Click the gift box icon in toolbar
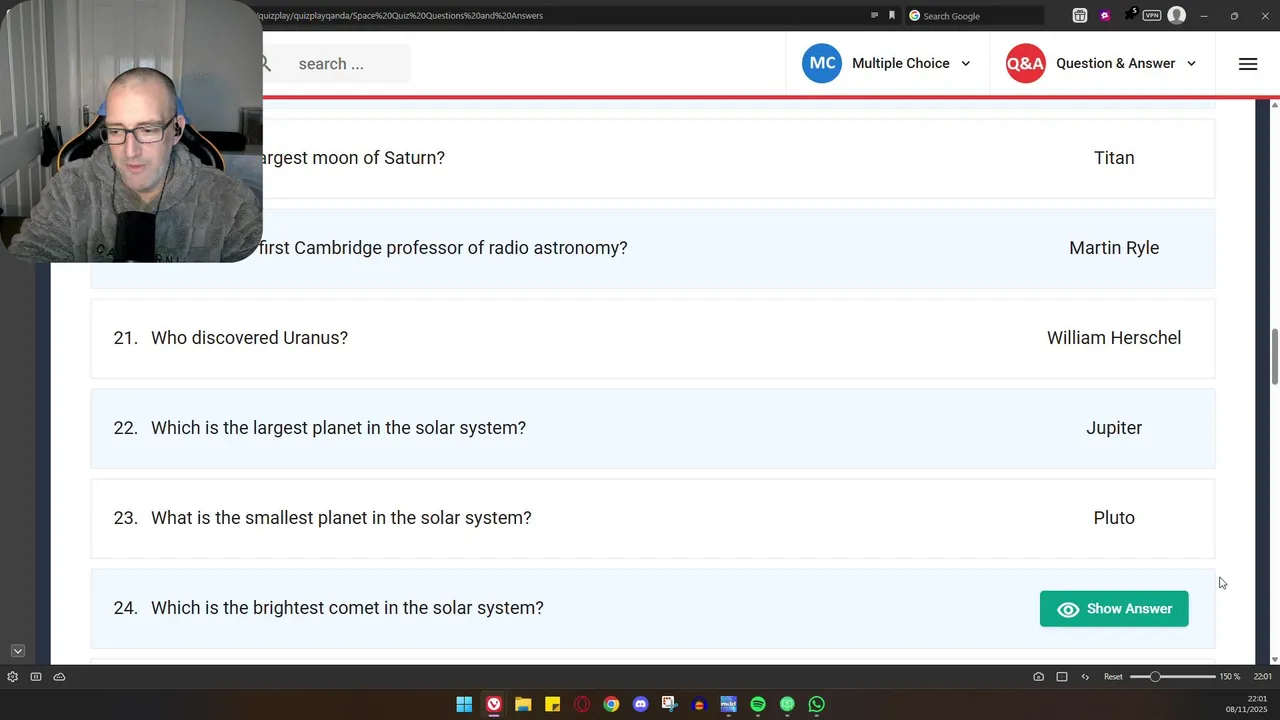1280x720 pixels. point(1080,15)
